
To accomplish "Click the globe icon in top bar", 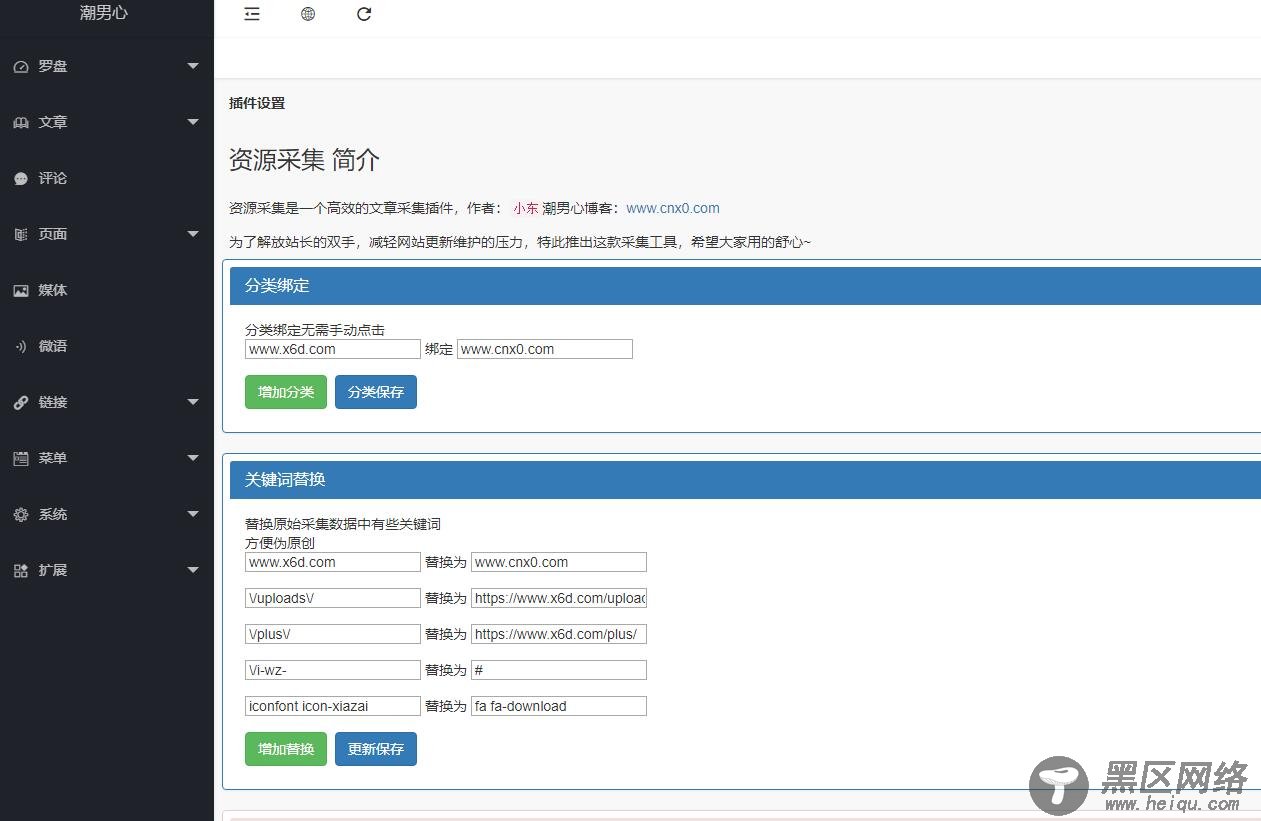I will tap(308, 14).
